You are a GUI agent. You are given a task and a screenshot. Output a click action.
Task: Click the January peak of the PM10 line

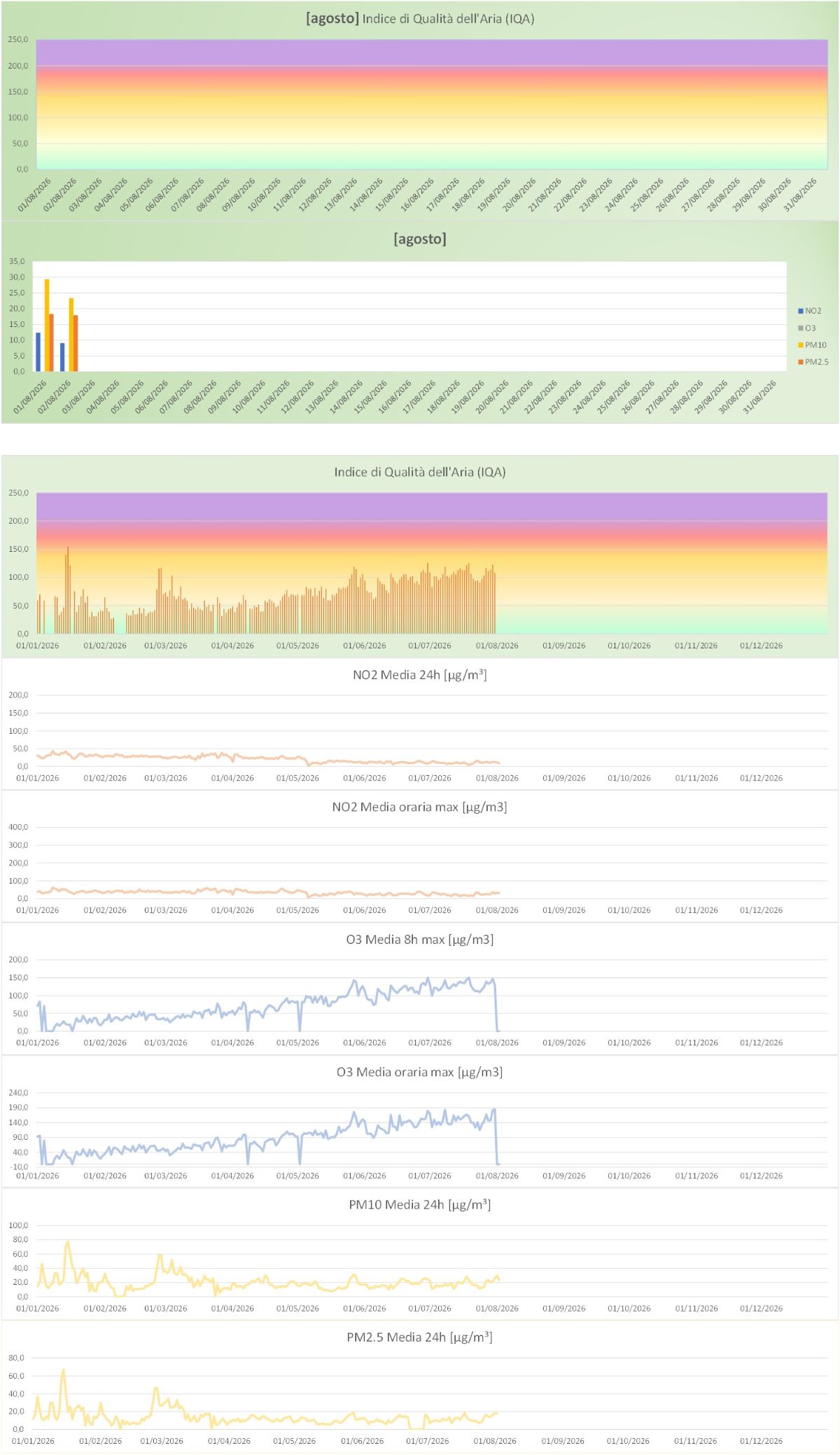point(68,1243)
